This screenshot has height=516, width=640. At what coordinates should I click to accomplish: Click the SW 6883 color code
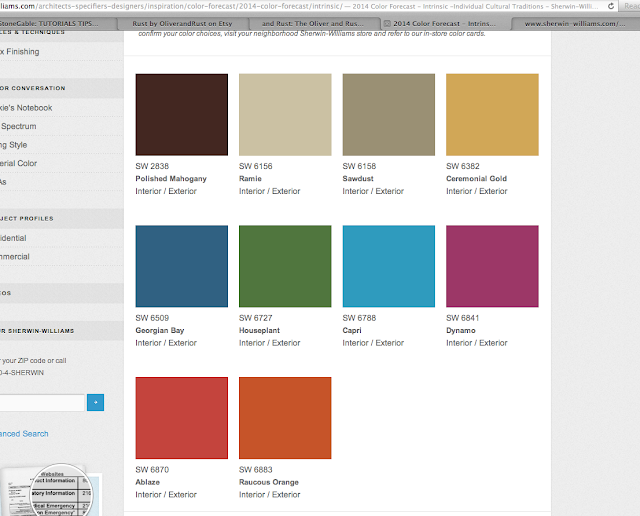(x=256, y=469)
